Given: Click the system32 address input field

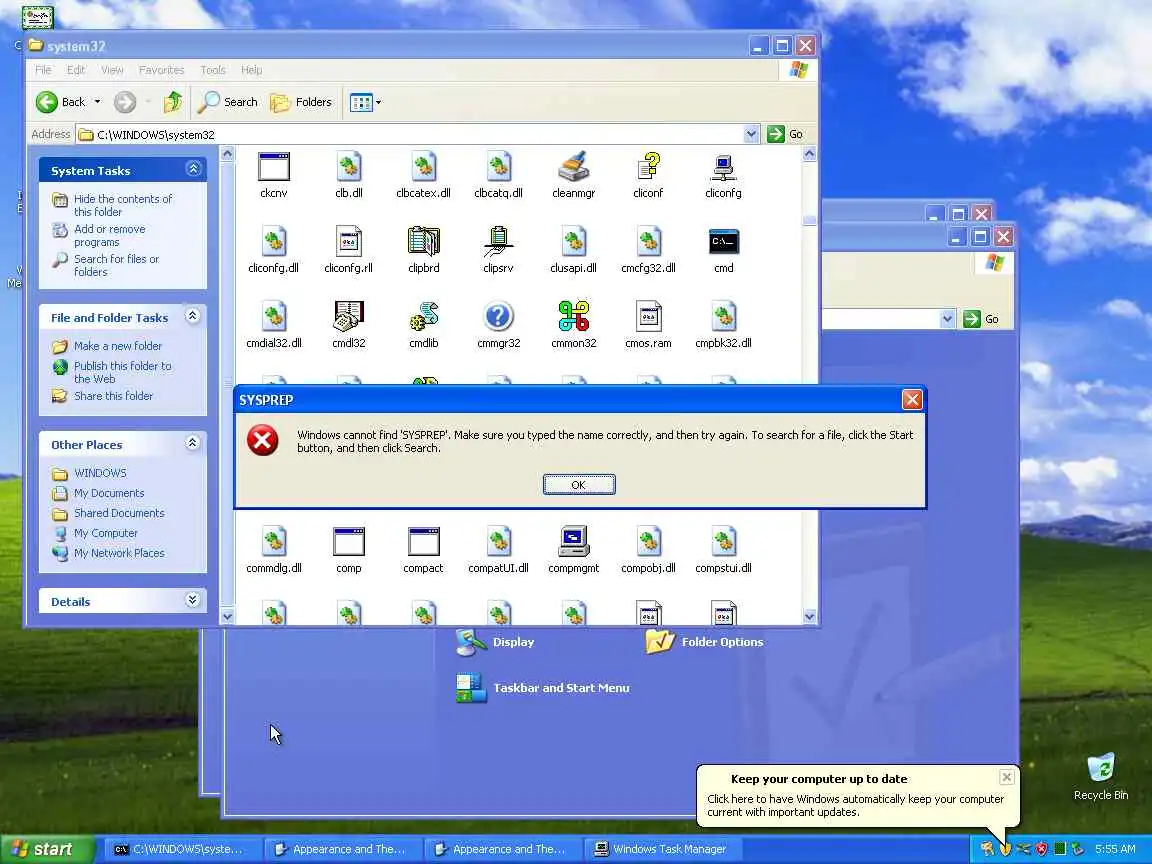Looking at the screenshot, I should pos(419,134).
